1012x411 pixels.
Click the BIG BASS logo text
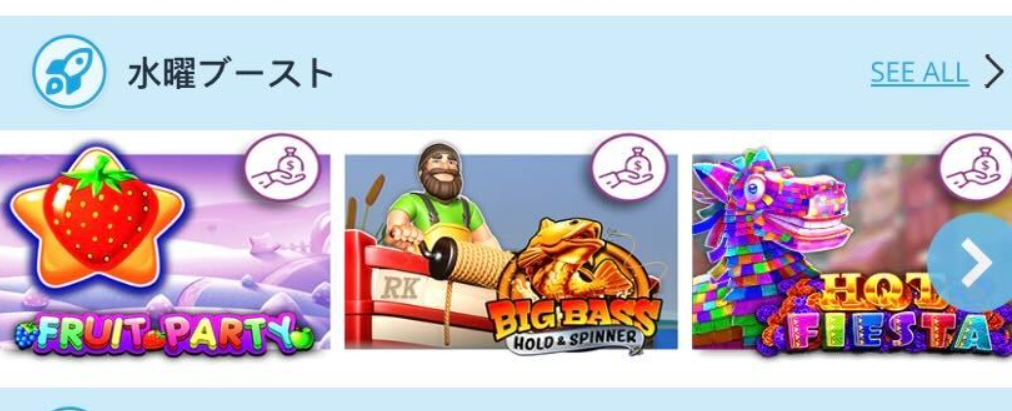coord(574,317)
